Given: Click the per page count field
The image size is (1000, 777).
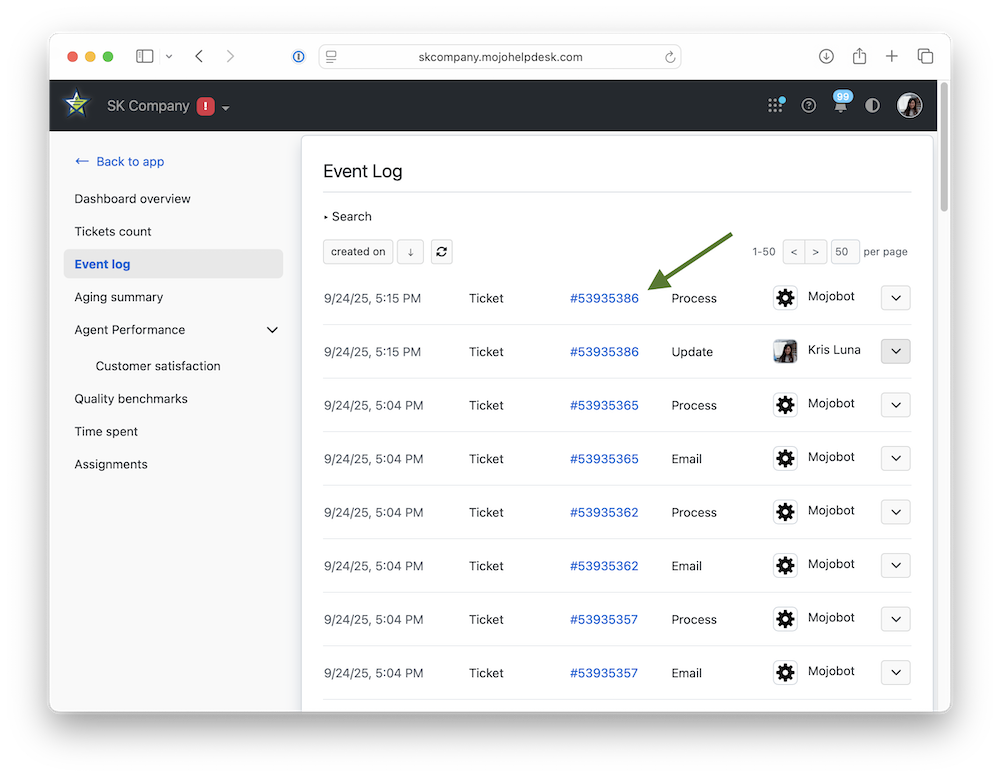Looking at the screenshot, I should pyautogui.click(x=844, y=252).
